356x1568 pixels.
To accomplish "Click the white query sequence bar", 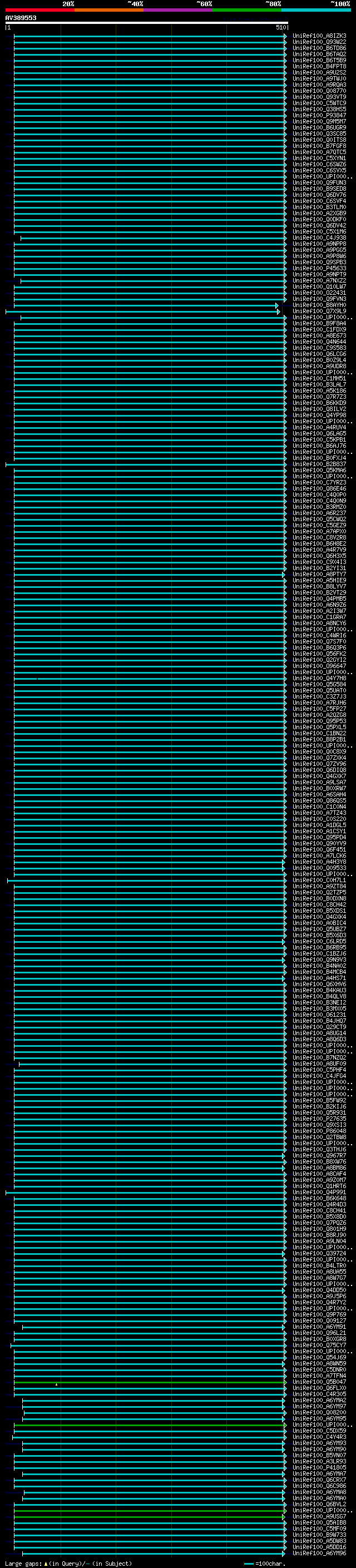I will [x=147, y=23].
